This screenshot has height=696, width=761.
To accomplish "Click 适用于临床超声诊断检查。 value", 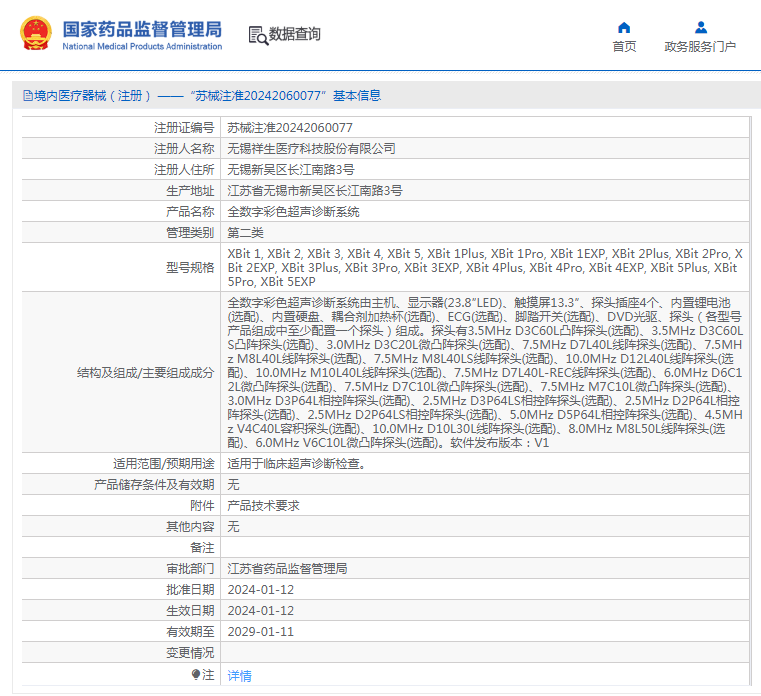I will pos(297,464).
